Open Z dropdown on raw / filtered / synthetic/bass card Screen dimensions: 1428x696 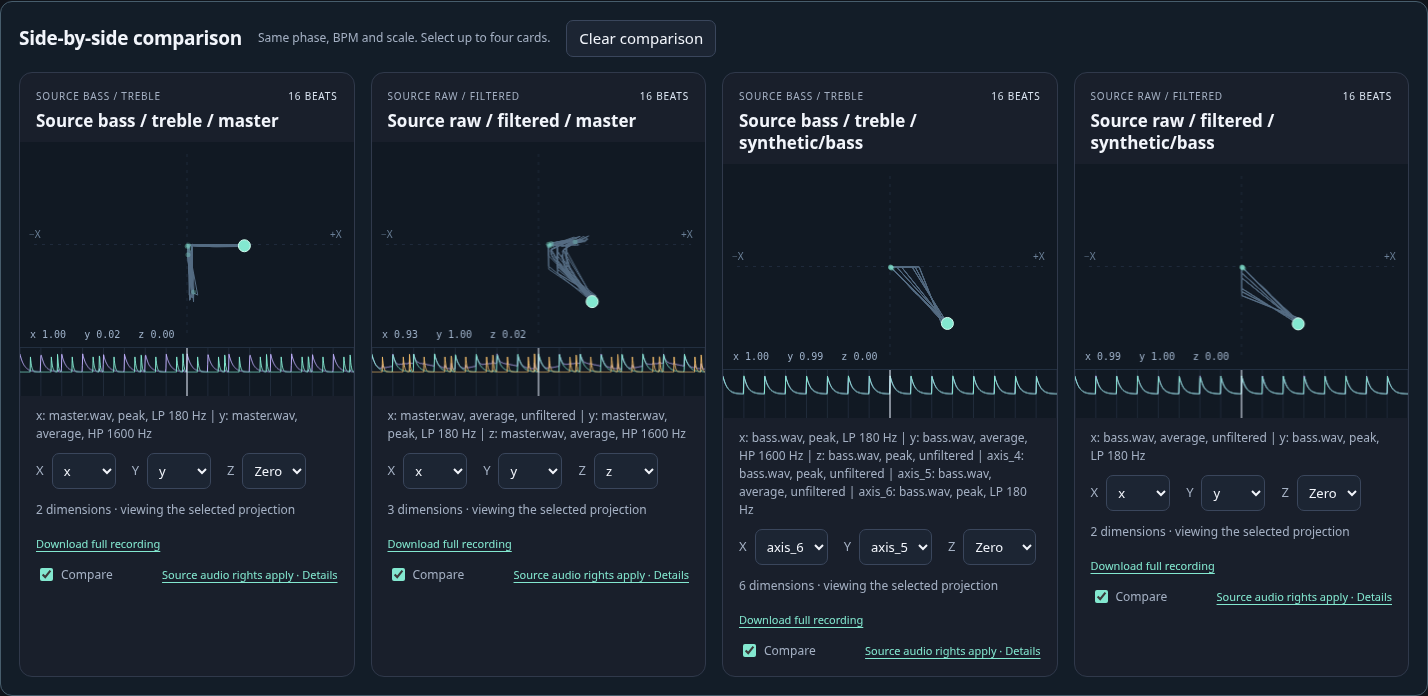click(1329, 493)
